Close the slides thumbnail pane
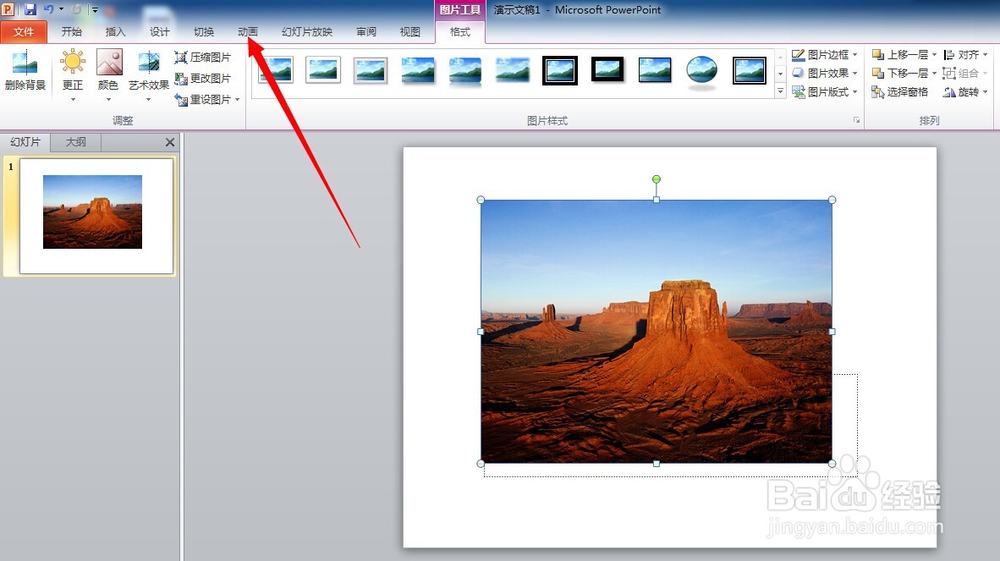 point(170,142)
